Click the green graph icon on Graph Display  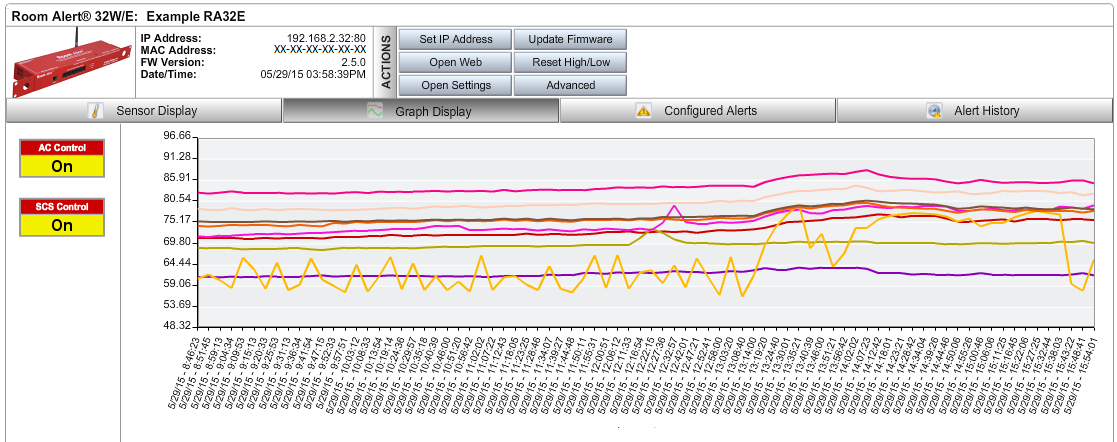click(374, 111)
